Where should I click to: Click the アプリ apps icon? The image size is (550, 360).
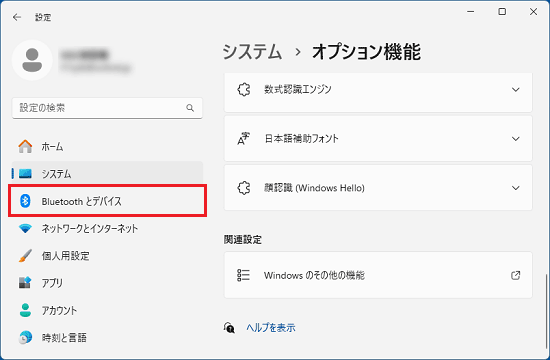pos(25,282)
